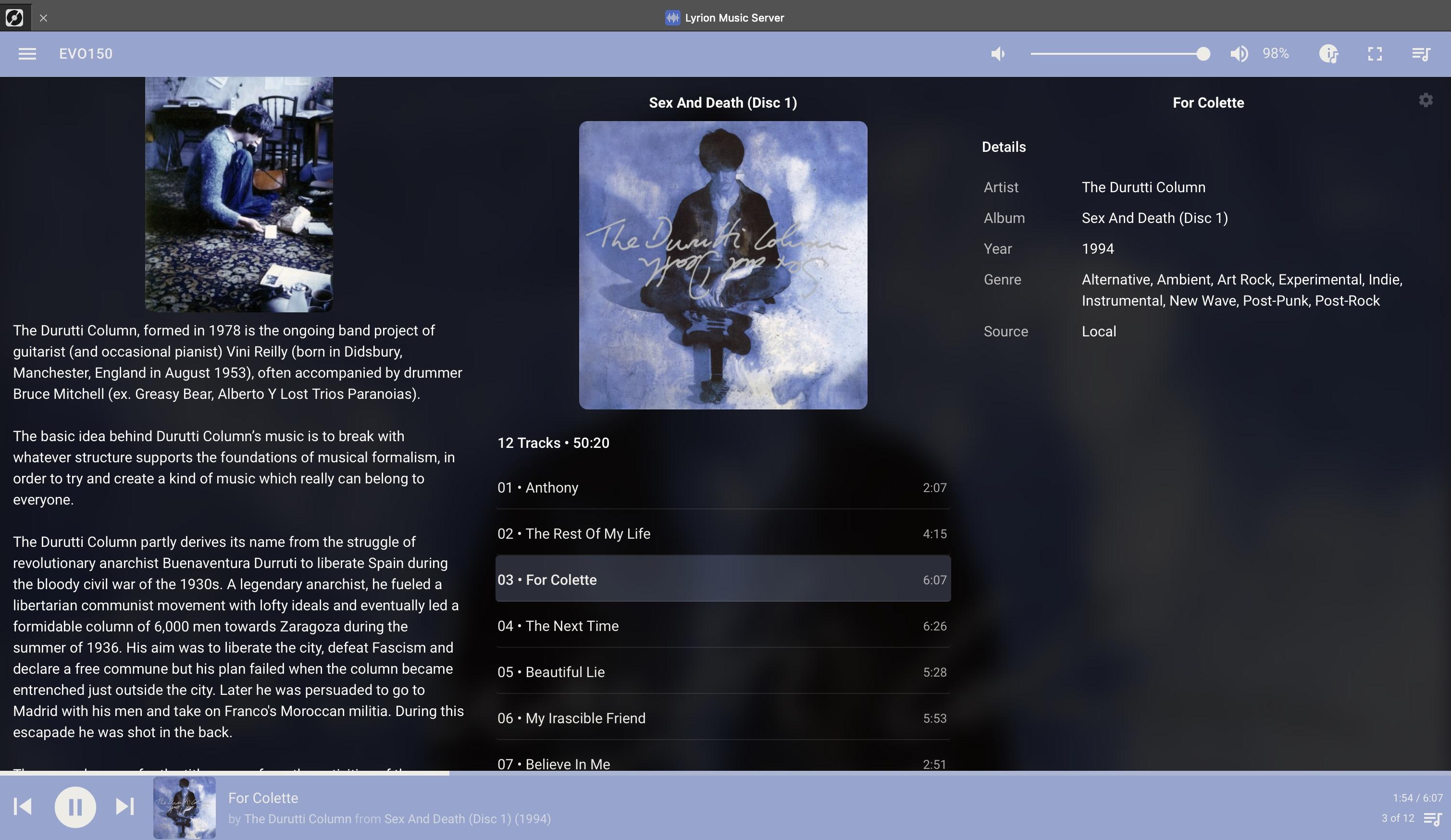Image resolution: width=1451 pixels, height=840 pixels.
Task: Open Sex And Death (Disc 1) album in Details
Action: point(1154,218)
